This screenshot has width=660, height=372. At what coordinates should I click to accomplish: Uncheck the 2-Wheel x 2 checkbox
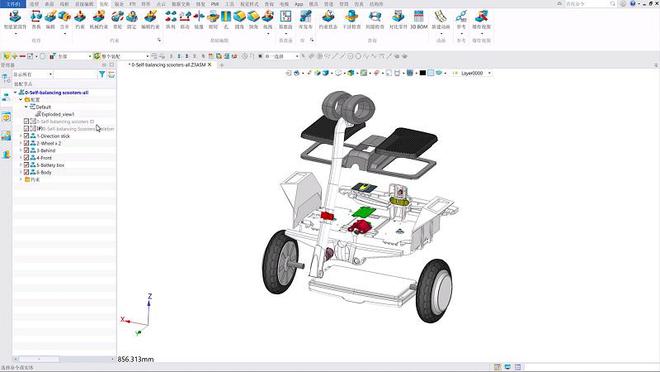point(27,143)
